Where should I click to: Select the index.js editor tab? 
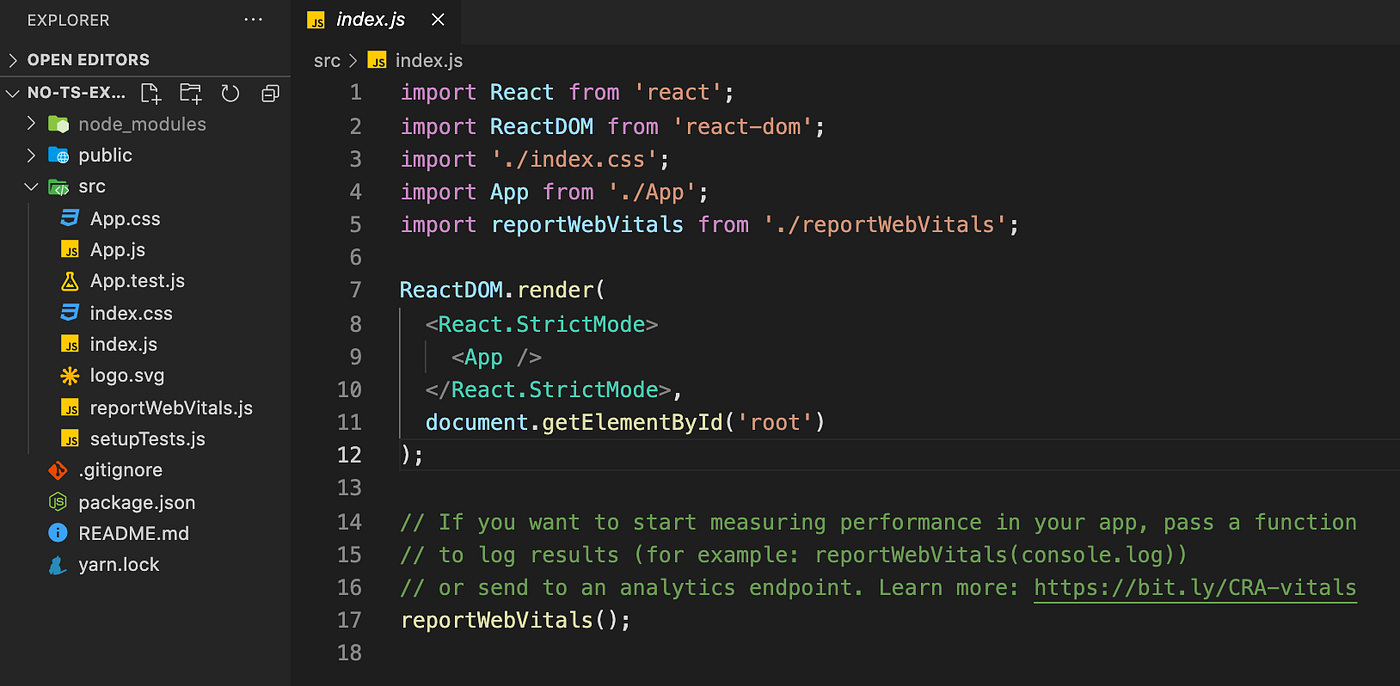pos(370,20)
